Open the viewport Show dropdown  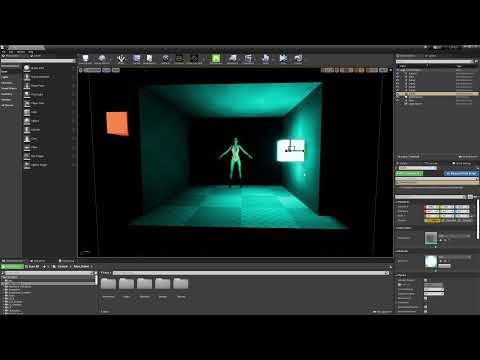tap(116, 70)
